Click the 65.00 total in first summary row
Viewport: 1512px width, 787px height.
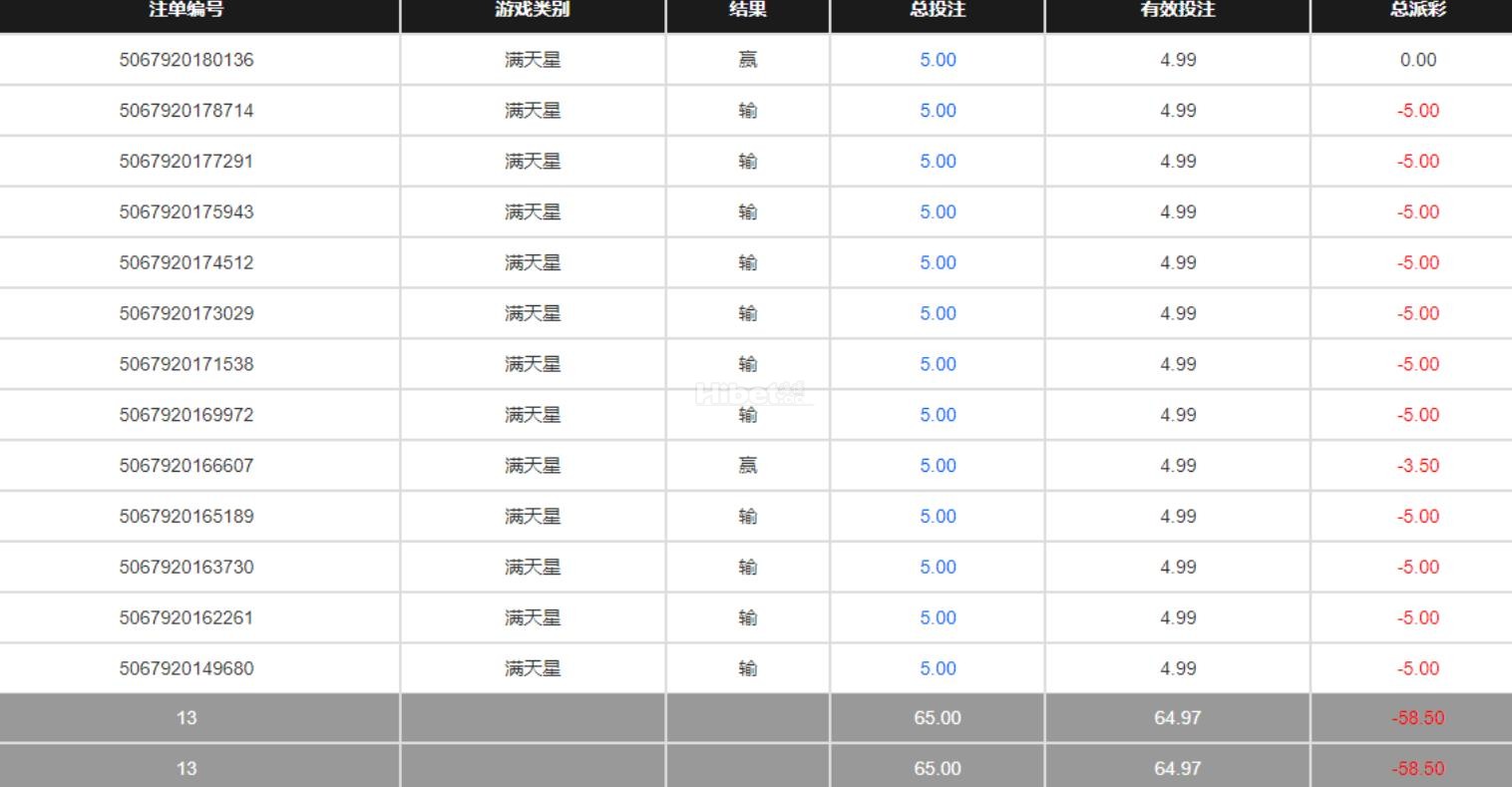point(938,718)
